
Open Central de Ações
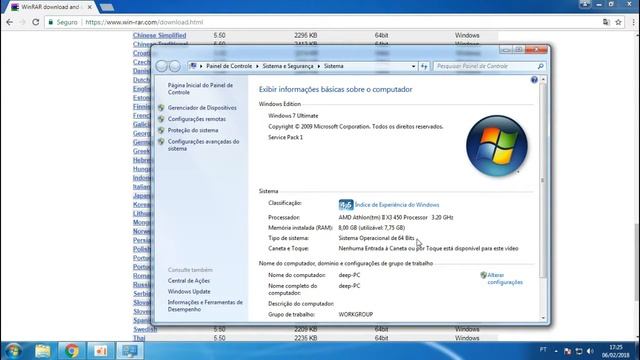tap(189, 281)
